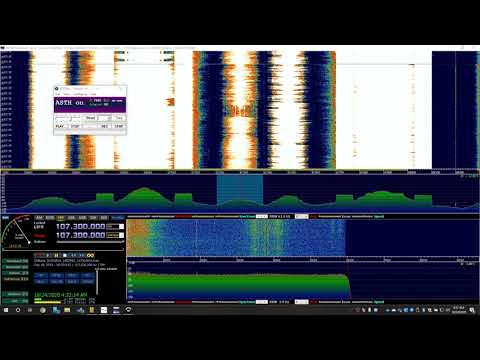This screenshot has width=480, height=360.
Task: Select the CW demodulation mode
Action: (93, 218)
